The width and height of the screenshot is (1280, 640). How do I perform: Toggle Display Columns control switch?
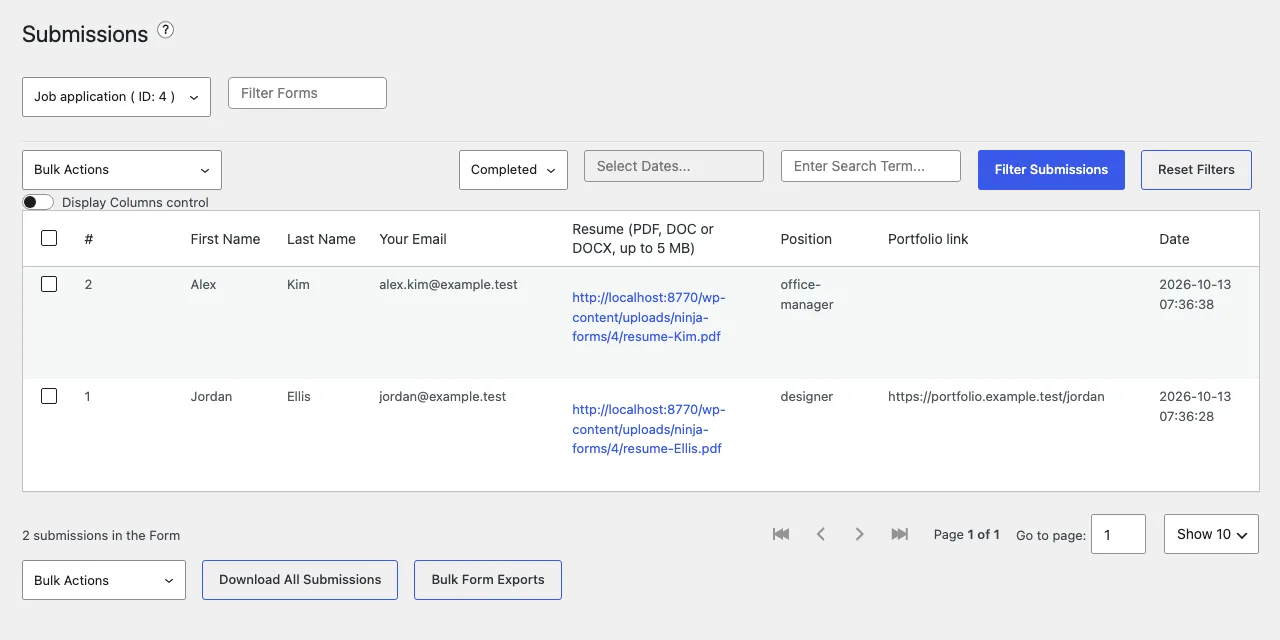tap(38, 202)
